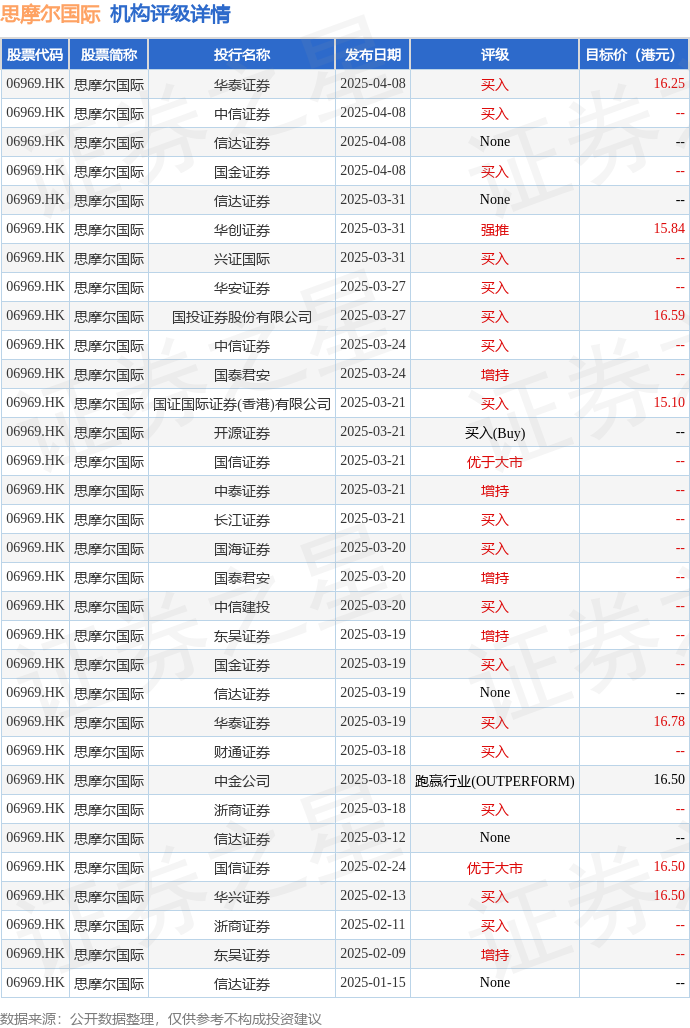Click 06969.HK in the 华创证券 row
Screen dimensions: 690x1028
pos(35,229)
